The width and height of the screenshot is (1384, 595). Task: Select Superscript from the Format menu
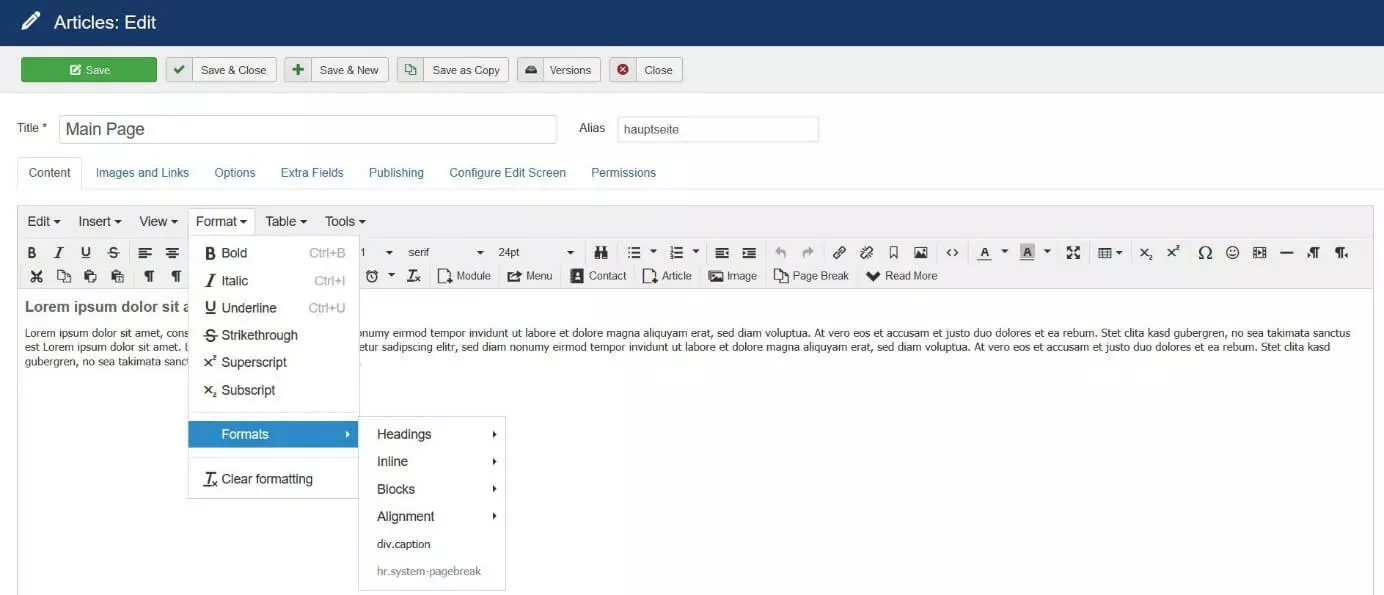(273, 362)
